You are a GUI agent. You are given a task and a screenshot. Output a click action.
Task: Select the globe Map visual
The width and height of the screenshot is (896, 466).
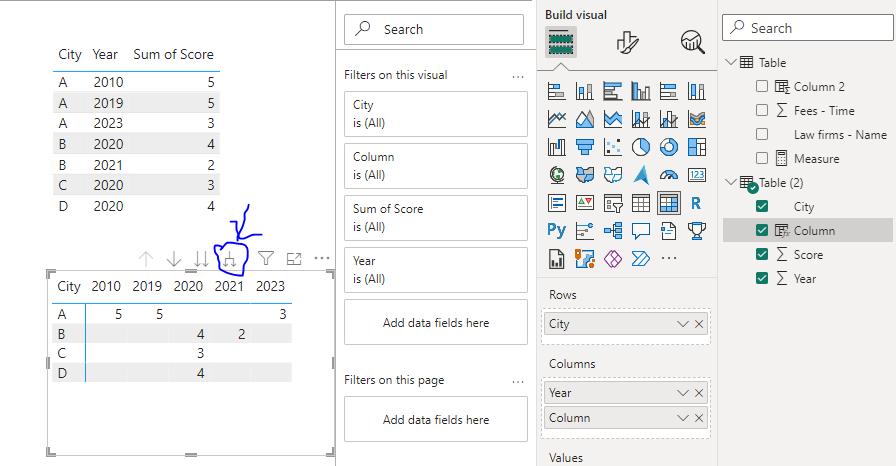(x=556, y=175)
